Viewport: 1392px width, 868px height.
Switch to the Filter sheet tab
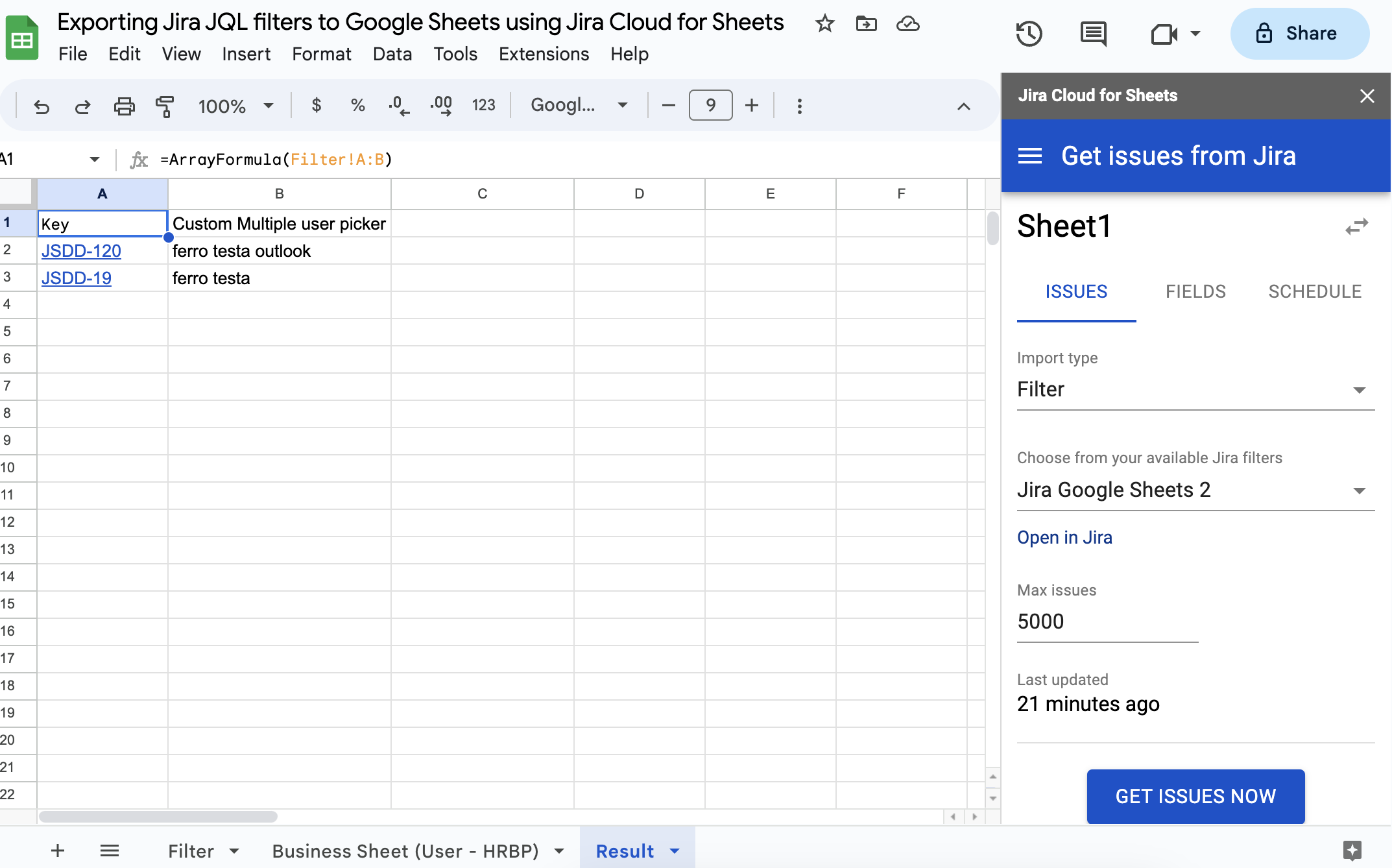191,851
